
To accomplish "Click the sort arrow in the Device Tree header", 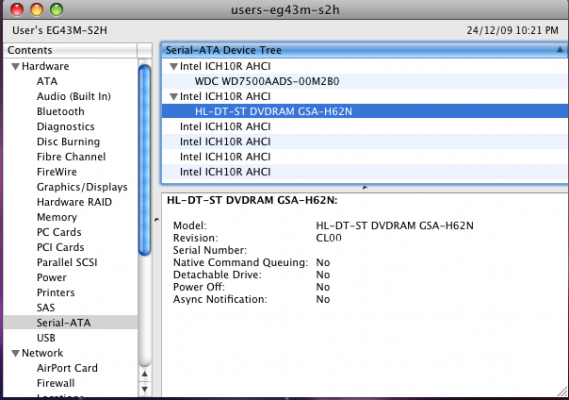I will (x=560, y=50).
